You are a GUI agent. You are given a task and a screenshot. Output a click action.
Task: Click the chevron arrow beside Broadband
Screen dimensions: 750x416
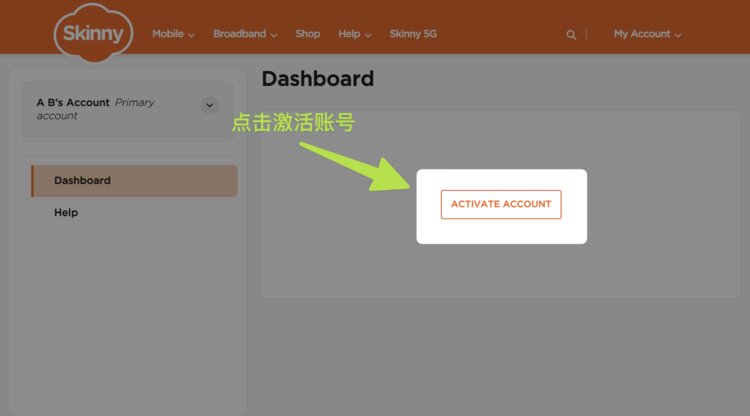(x=274, y=35)
